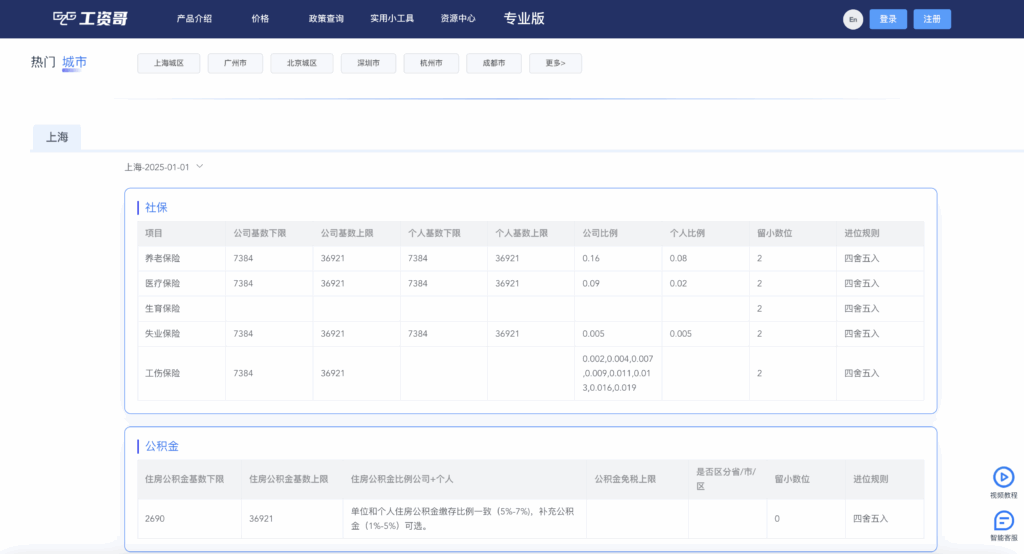
Task: Click the 住房公积金比例公司+个人 header
Action: click(x=402, y=479)
